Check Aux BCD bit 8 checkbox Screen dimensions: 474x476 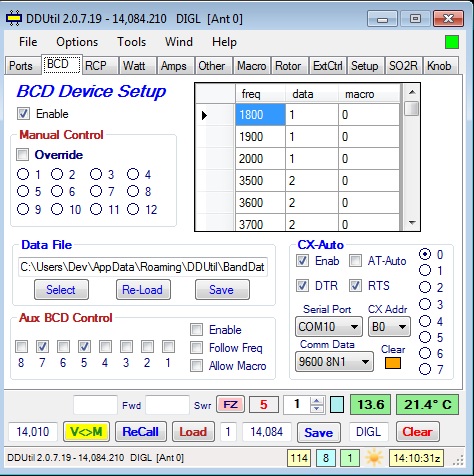coord(21,347)
